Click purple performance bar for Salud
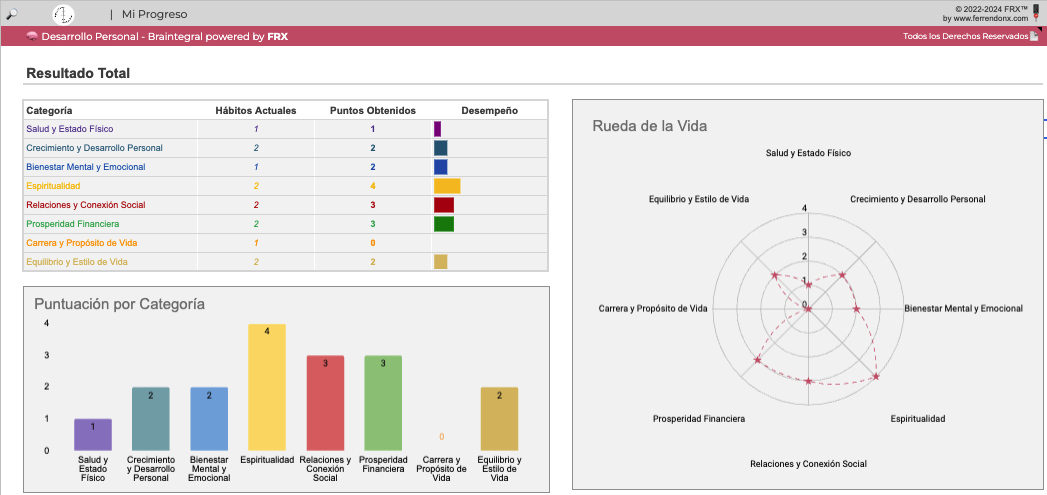This screenshot has width=1047, height=495. pos(437,129)
